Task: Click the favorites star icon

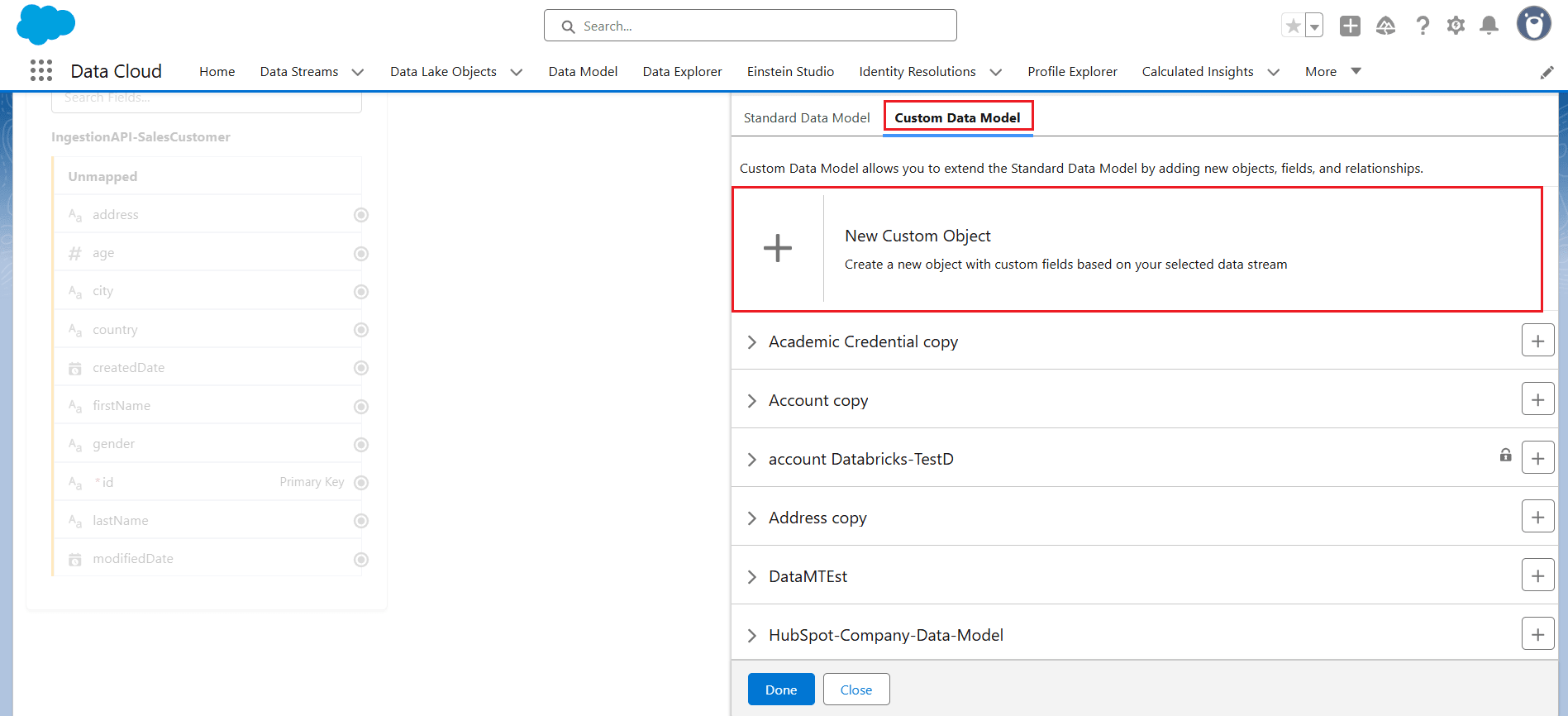Action: pos(1293,26)
